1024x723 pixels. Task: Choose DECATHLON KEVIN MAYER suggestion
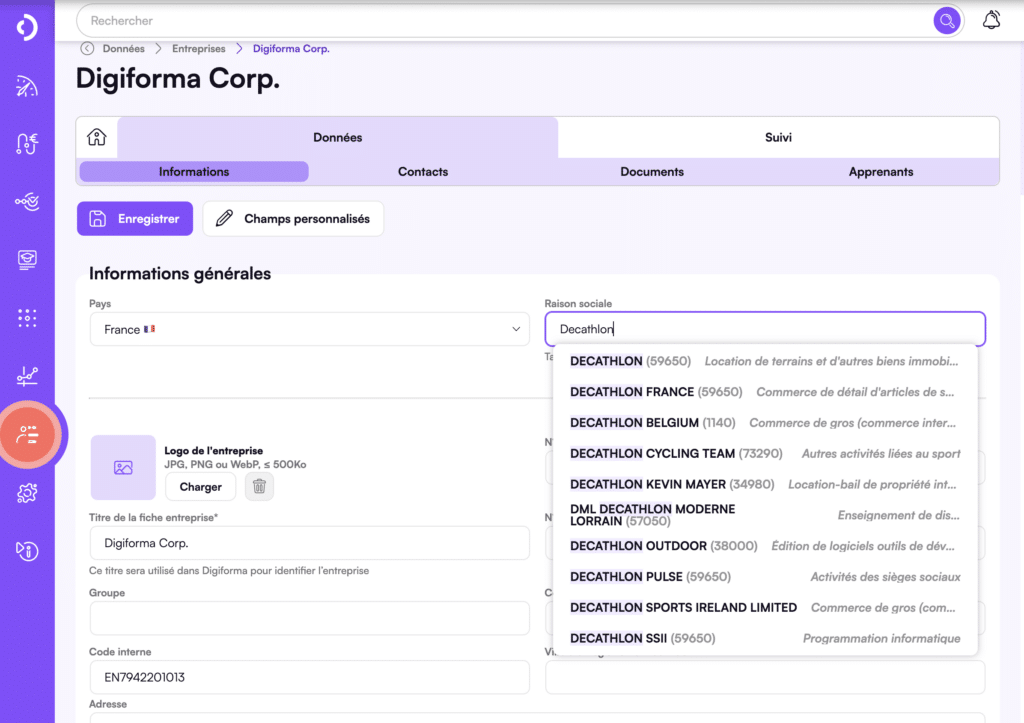pyautogui.click(x=765, y=484)
